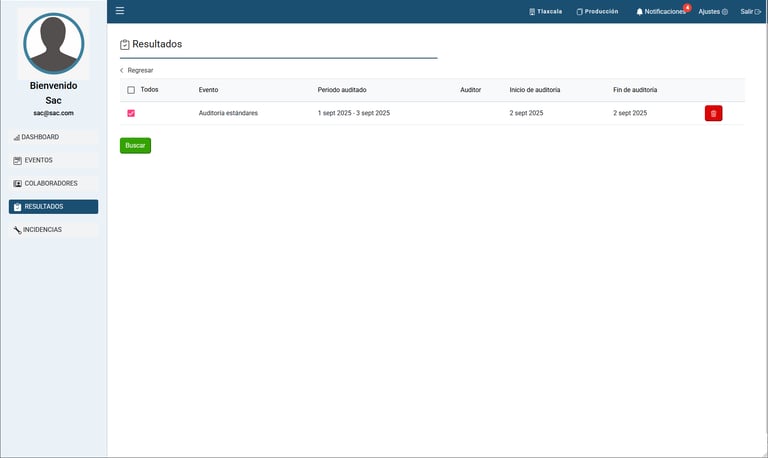This screenshot has height=458, width=768.
Task: Click the Inicio de auditoría column header
Action: (x=534, y=90)
